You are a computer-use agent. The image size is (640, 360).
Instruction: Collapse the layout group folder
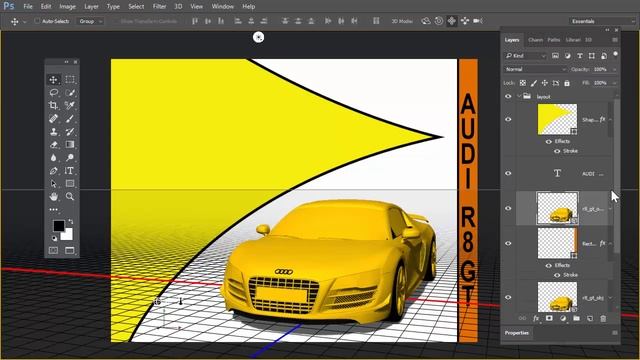519,97
